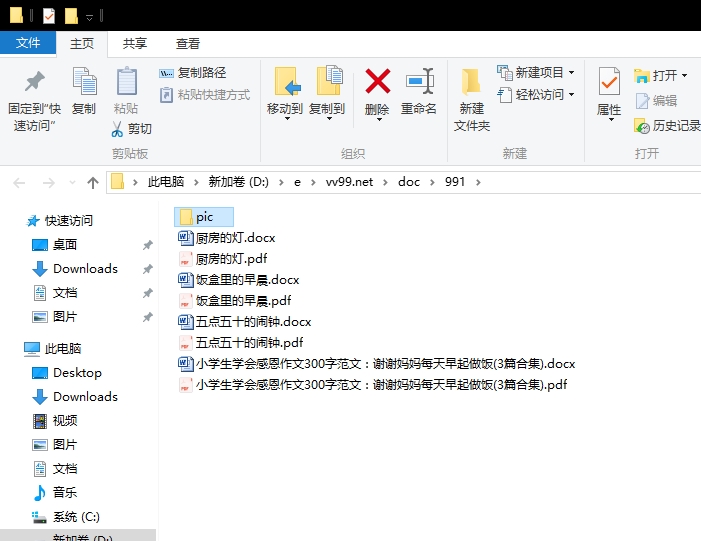
Task: Switch to the Share ribbon tab
Action: pyautogui.click(x=135, y=43)
